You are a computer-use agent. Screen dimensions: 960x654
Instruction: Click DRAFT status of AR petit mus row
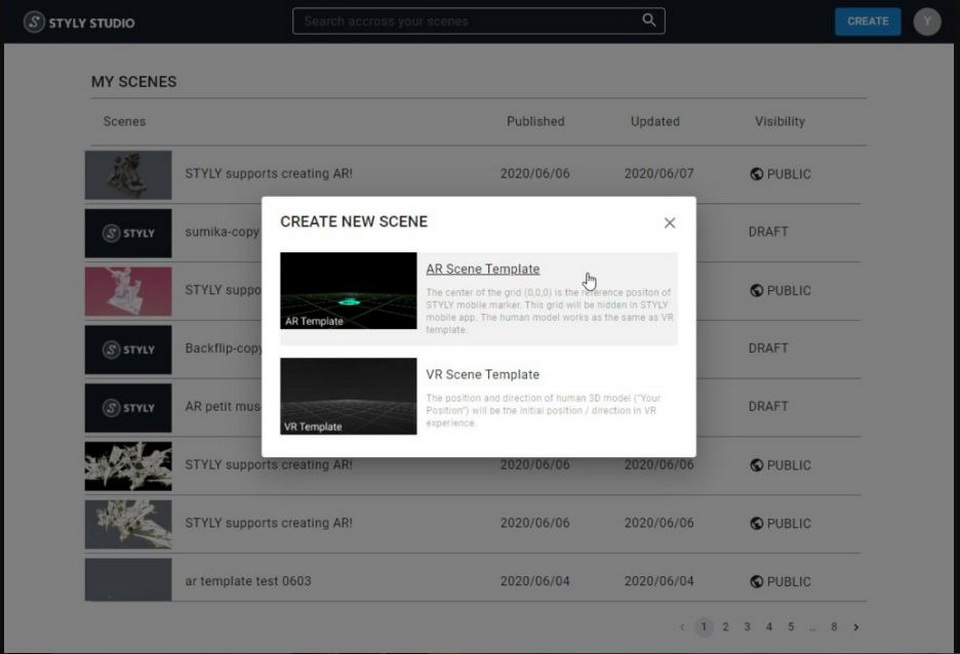[768, 406]
